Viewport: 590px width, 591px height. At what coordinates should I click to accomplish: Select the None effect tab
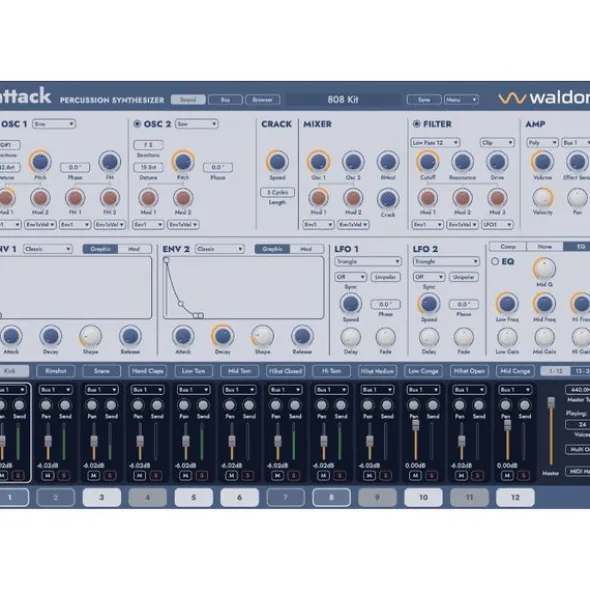(x=545, y=247)
